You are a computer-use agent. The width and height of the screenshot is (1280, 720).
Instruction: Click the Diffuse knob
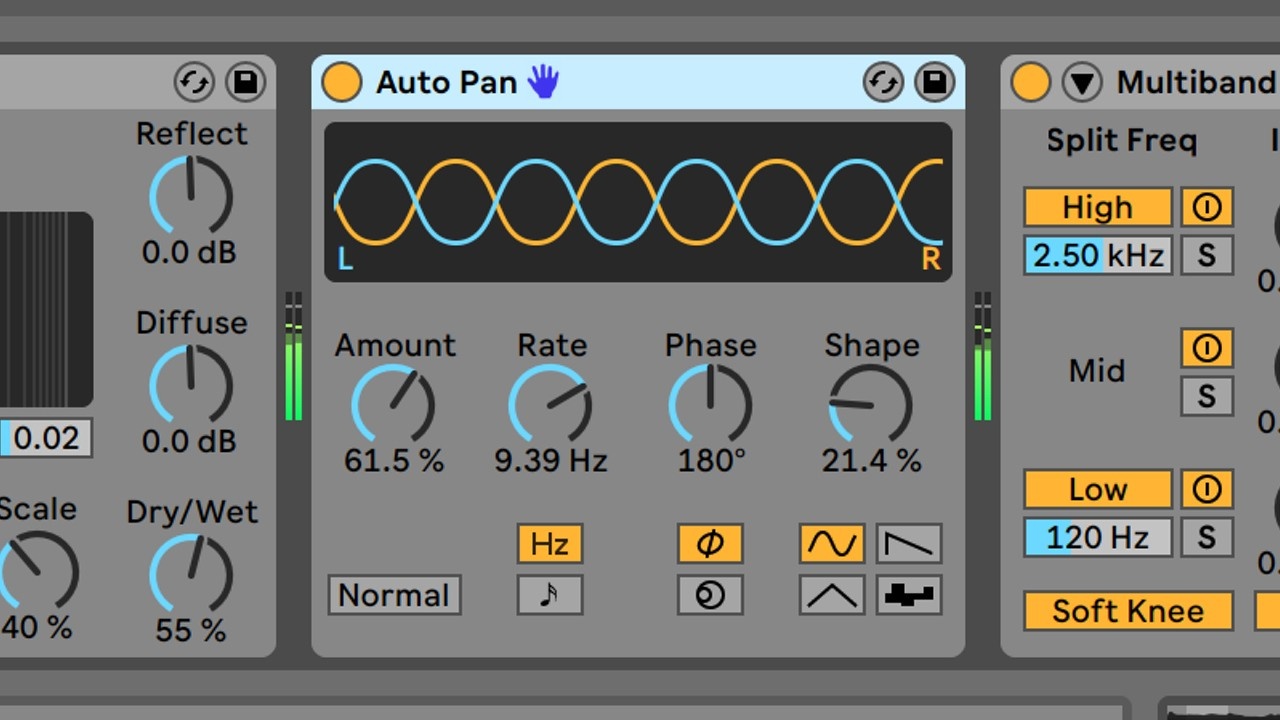click(x=191, y=385)
